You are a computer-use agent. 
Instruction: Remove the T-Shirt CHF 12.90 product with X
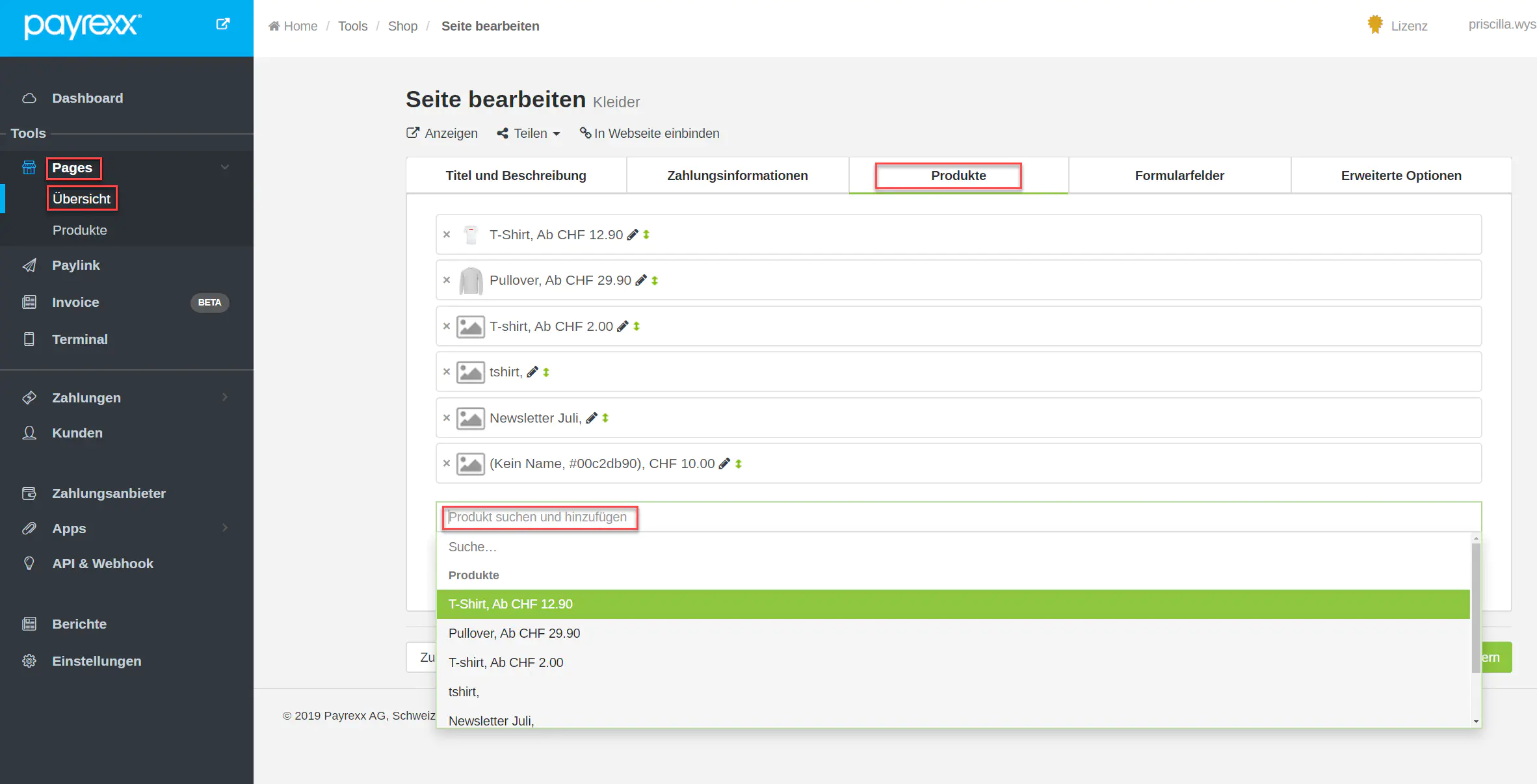(447, 235)
